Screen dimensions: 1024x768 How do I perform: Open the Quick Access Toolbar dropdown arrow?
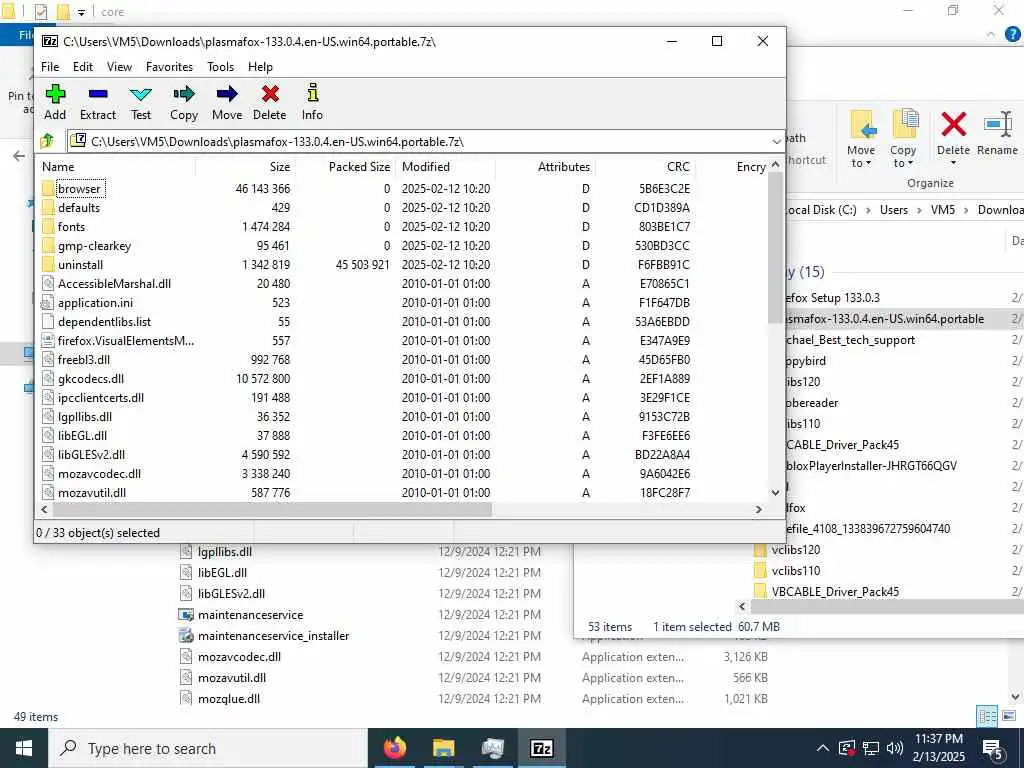82,12
